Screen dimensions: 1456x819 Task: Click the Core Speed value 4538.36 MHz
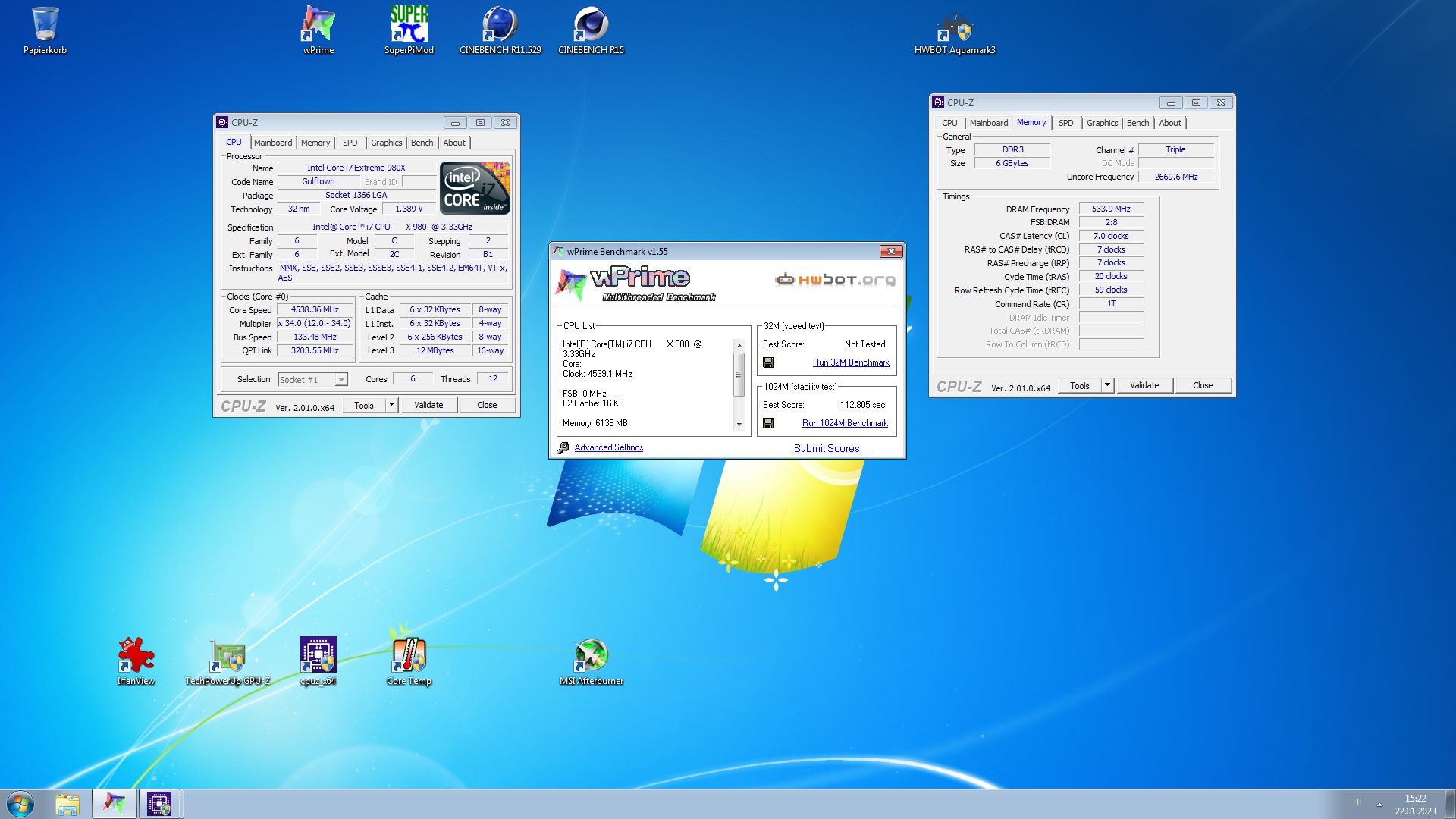click(x=315, y=309)
